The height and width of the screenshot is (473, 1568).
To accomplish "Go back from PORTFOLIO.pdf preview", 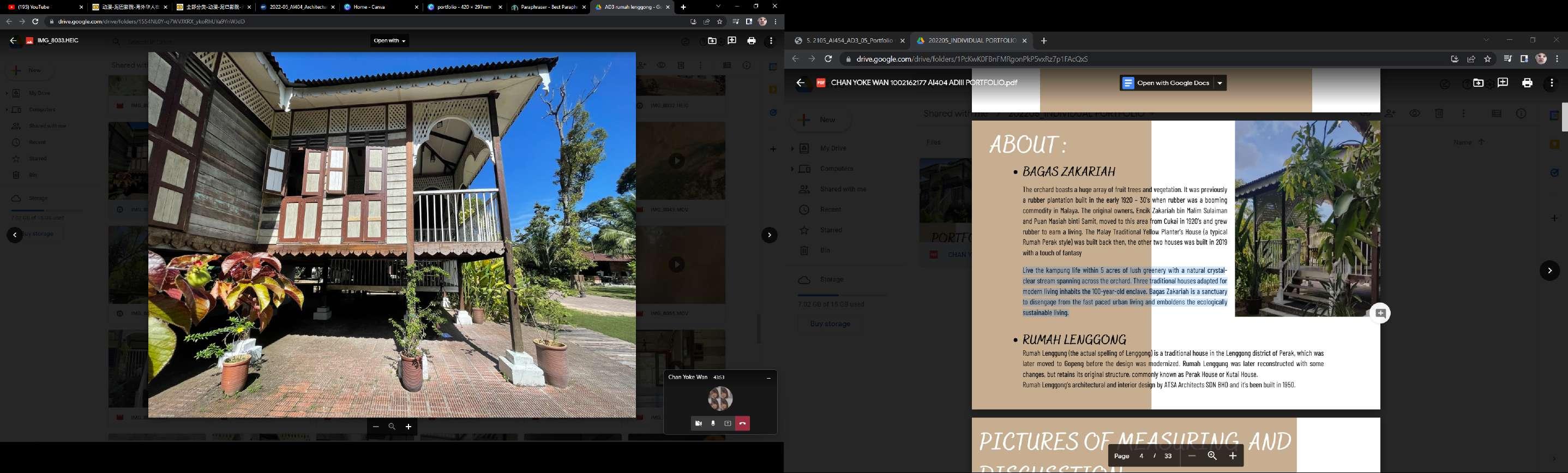I will point(801,83).
